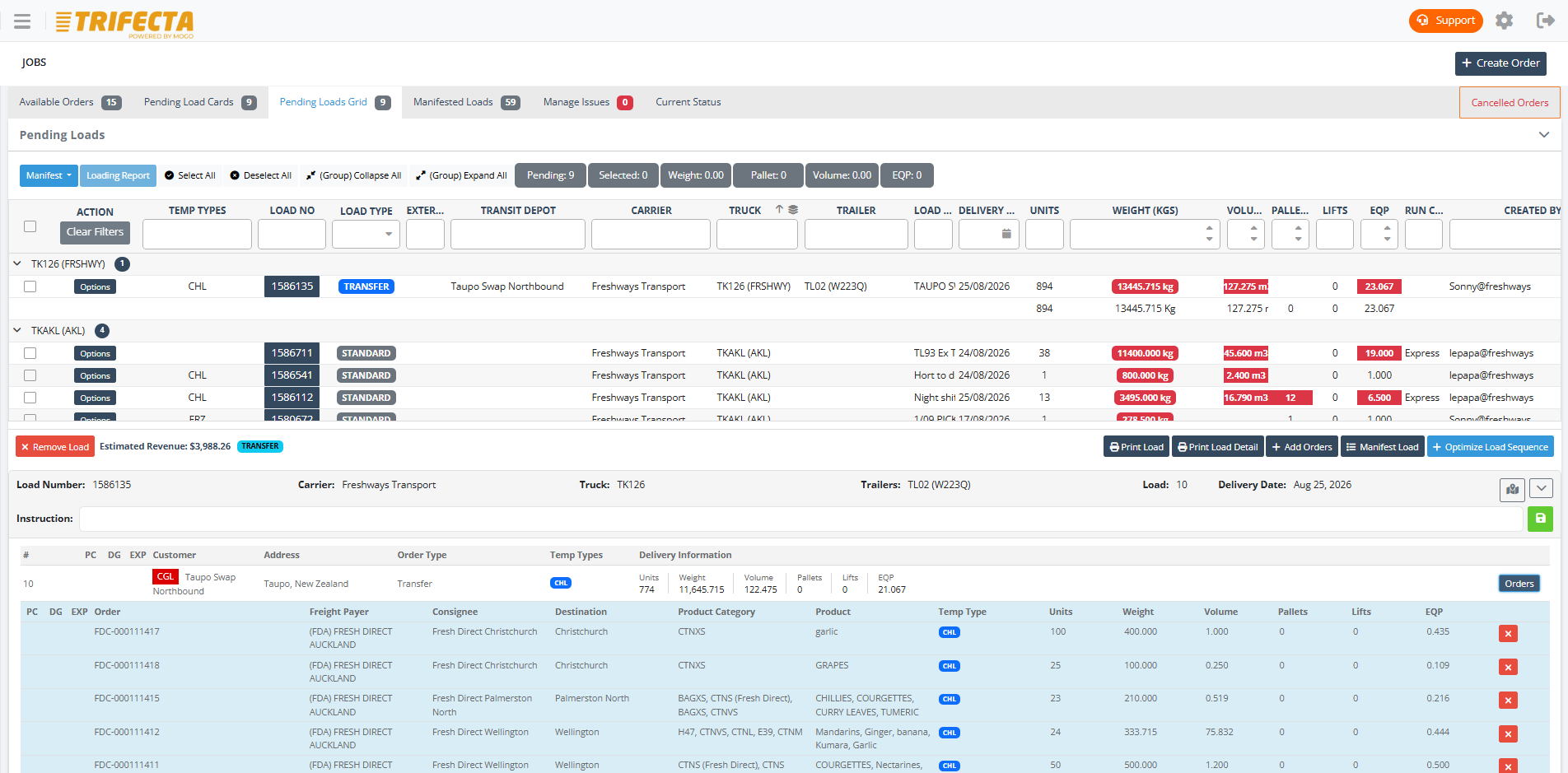
Task: Switch to Pending Load Cards tab
Action: point(200,102)
